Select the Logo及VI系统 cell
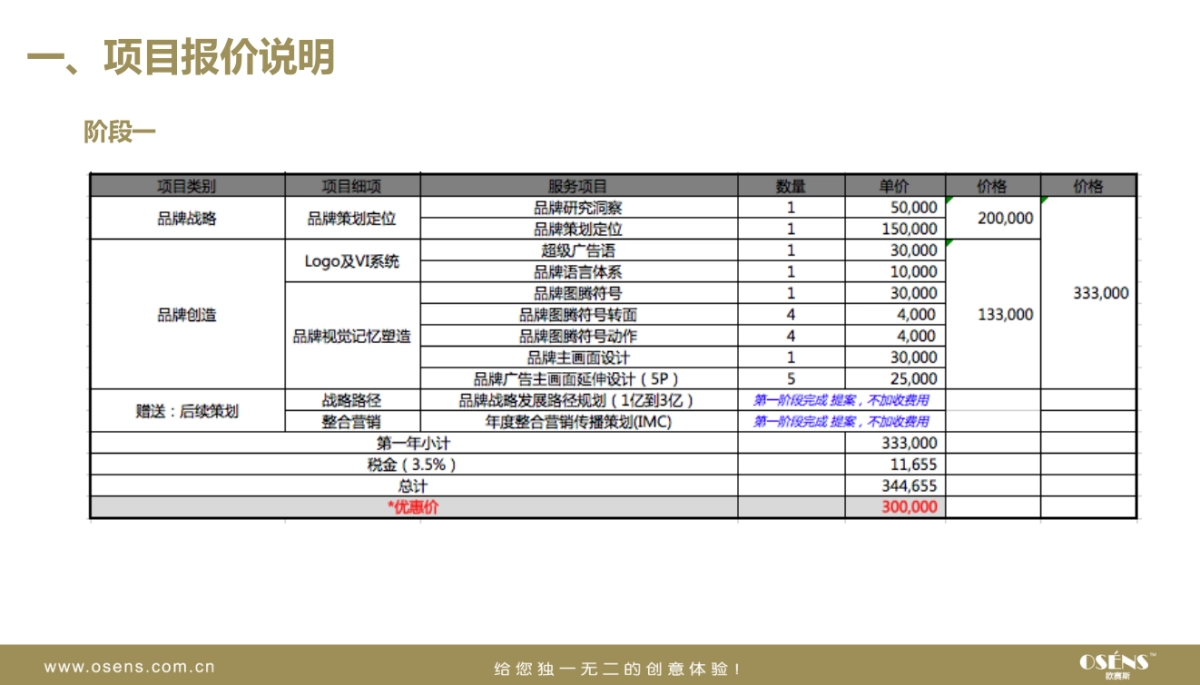This screenshot has width=1200, height=685. (352, 260)
